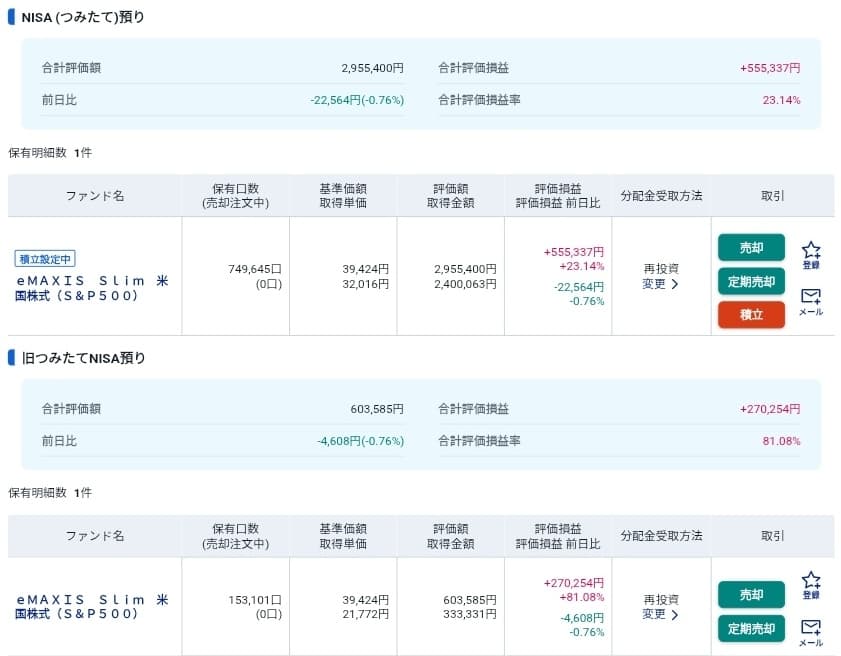
Task: Click the 登録 star icon in 旧つみたてNISA row
Action: click(x=811, y=584)
